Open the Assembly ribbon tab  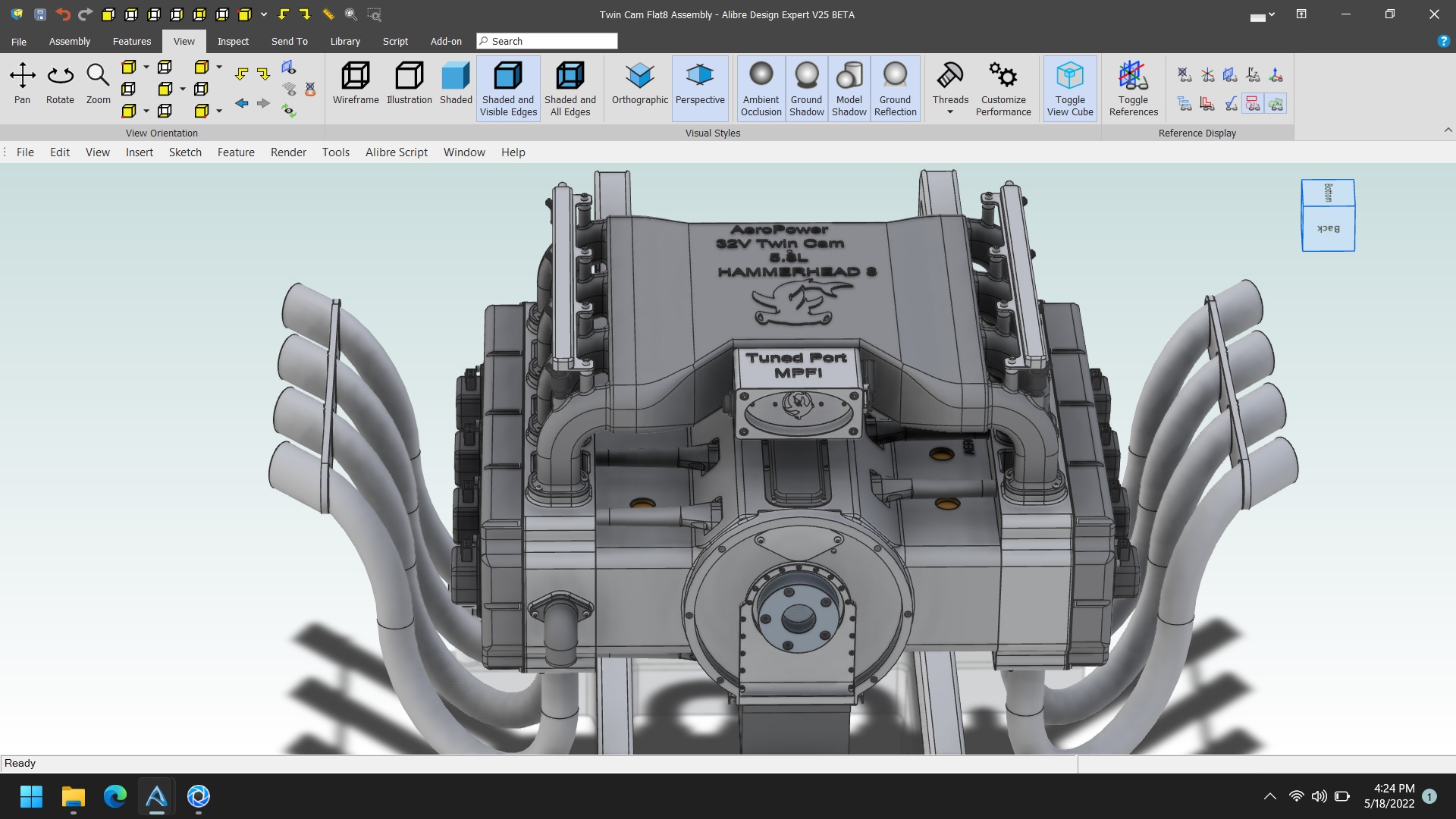tap(70, 41)
